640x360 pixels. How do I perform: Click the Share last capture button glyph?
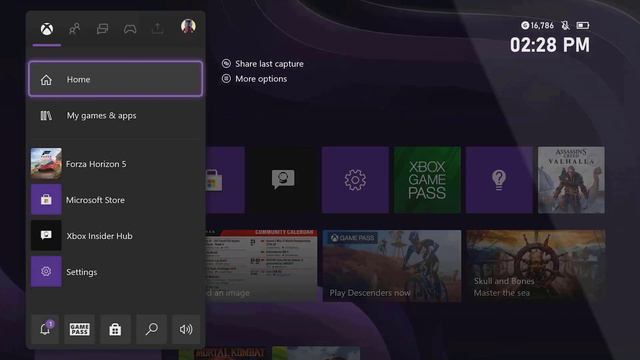pyautogui.click(x=226, y=64)
